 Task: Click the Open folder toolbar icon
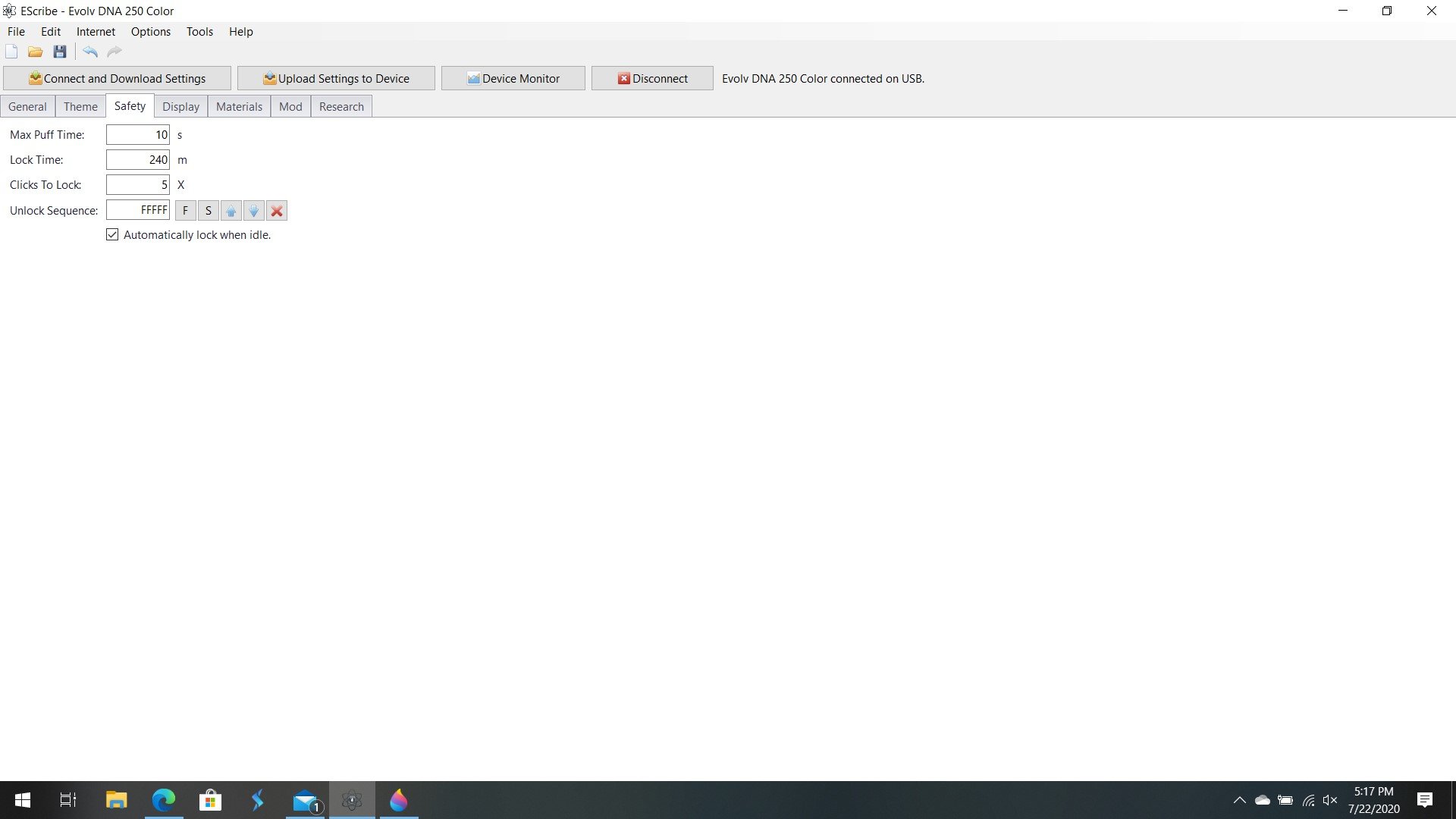(35, 52)
